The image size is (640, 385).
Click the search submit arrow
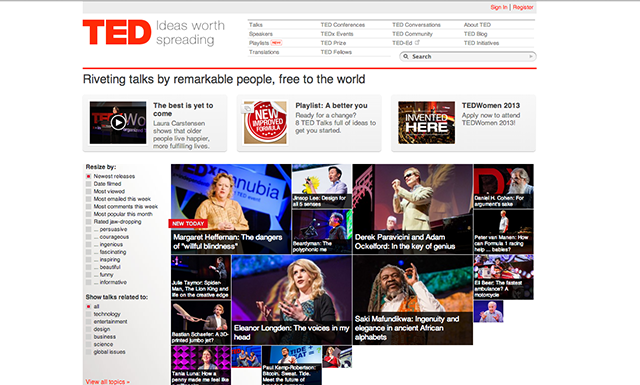pos(531,56)
